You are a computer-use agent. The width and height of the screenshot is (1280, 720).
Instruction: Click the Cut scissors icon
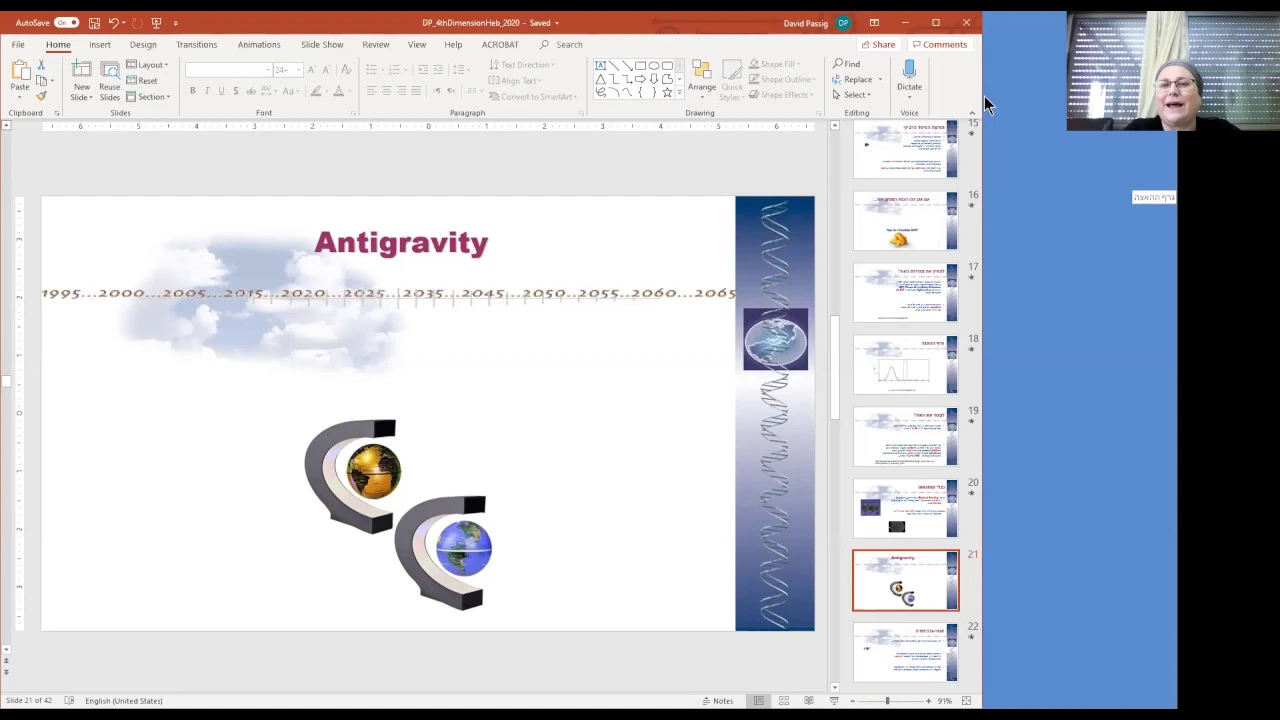[x=41, y=64]
